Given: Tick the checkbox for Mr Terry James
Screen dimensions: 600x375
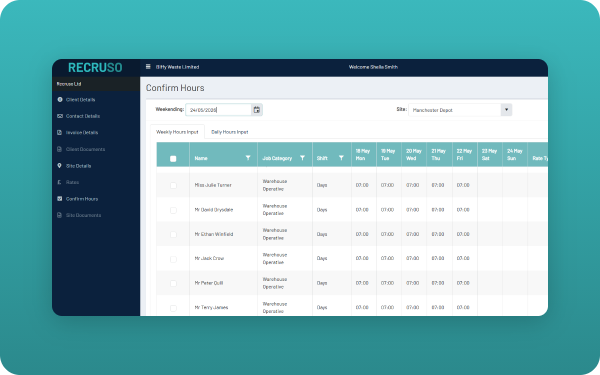Looking at the screenshot, I should point(173,308).
